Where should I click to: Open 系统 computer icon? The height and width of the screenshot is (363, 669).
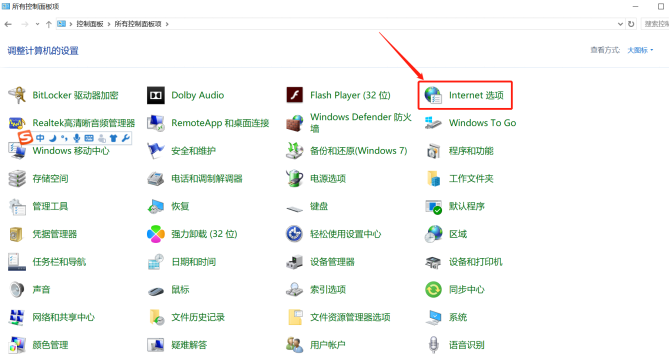[433, 317]
